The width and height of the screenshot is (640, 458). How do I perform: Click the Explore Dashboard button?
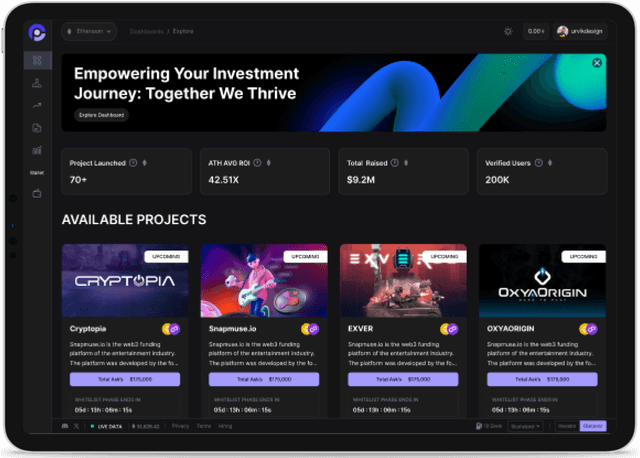[x=101, y=115]
